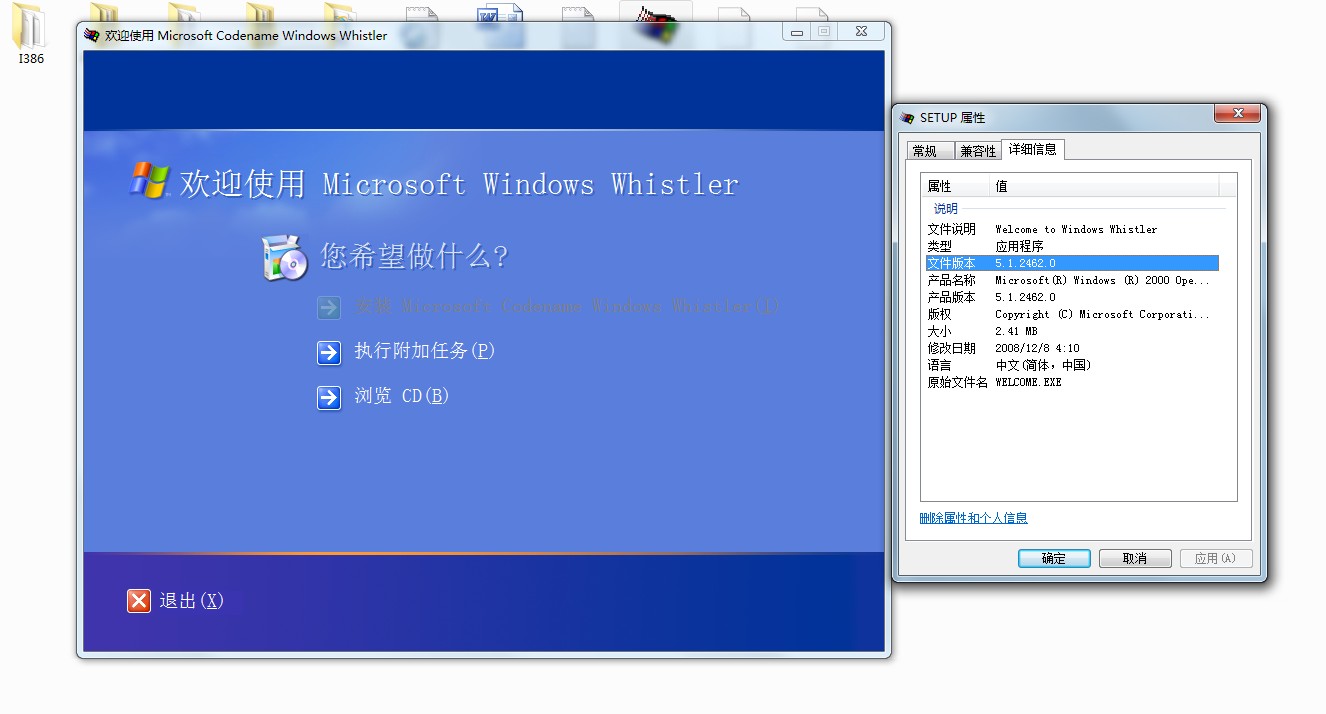The image size is (1326, 714).
Task: Click the arrow icon beside 浏览 CD(B)
Action: point(329,398)
